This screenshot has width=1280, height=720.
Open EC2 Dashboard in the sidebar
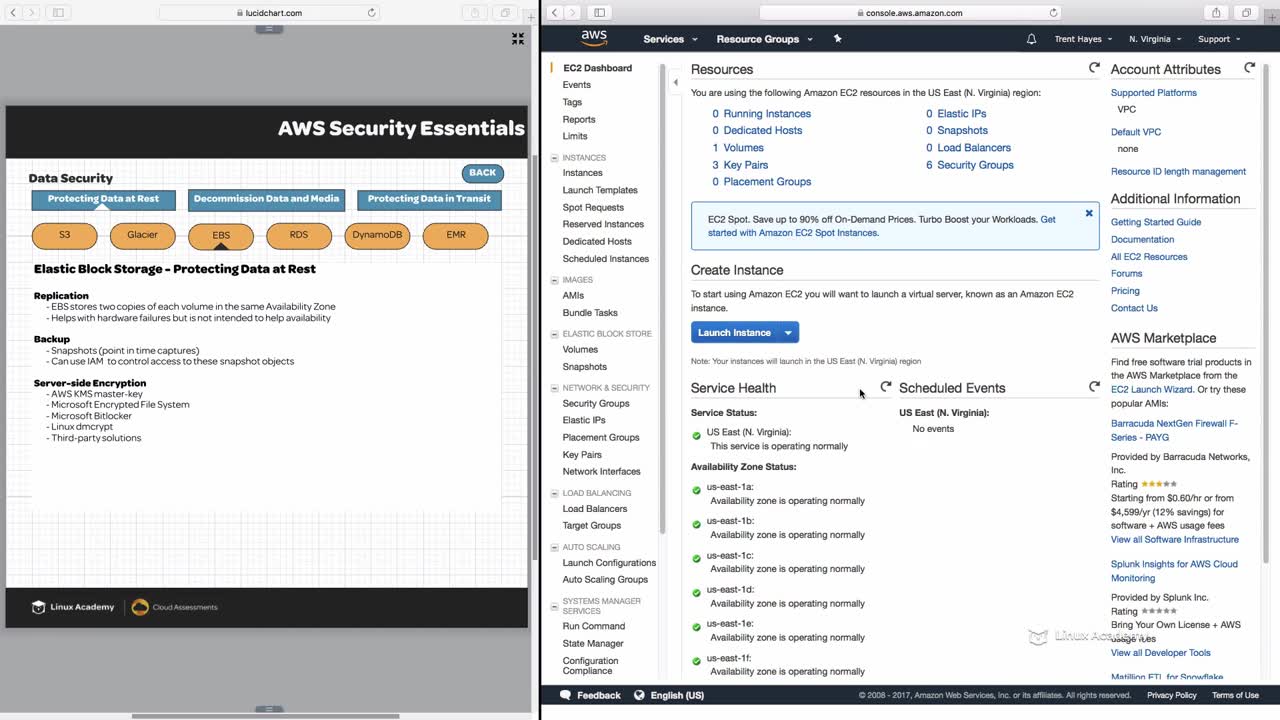(x=597, y=68)
